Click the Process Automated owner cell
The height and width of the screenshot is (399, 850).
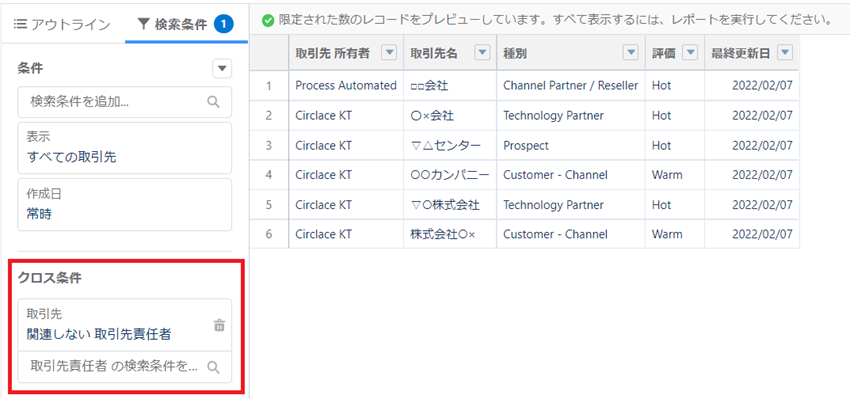click(x=346, y=86)
